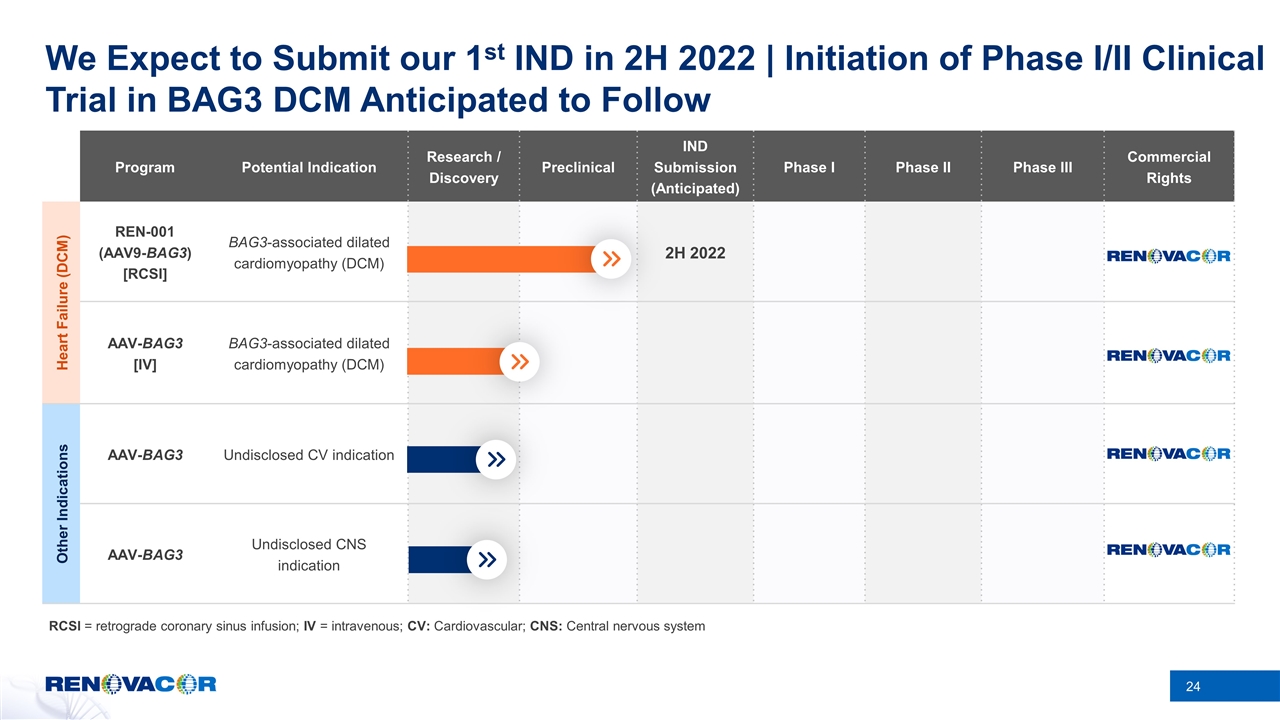Click AAV-BAG3 in the Undisclosed CV row
This screenshot has width=1280, height=720.
pyautogui.click(x=145, y=455)
